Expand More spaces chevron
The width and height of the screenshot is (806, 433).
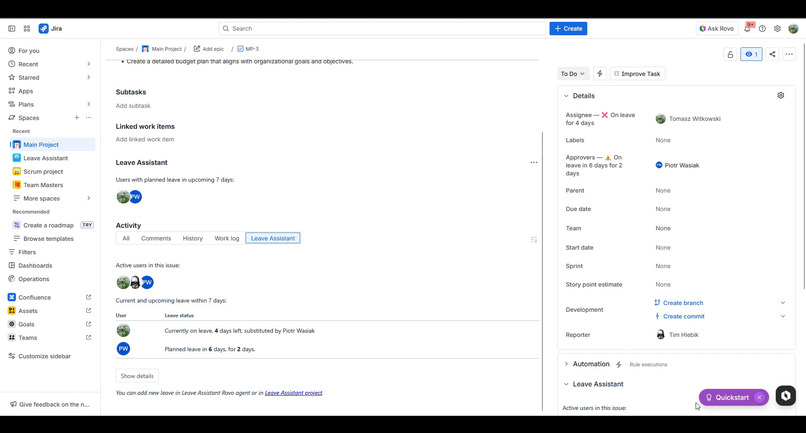[88, 199]
